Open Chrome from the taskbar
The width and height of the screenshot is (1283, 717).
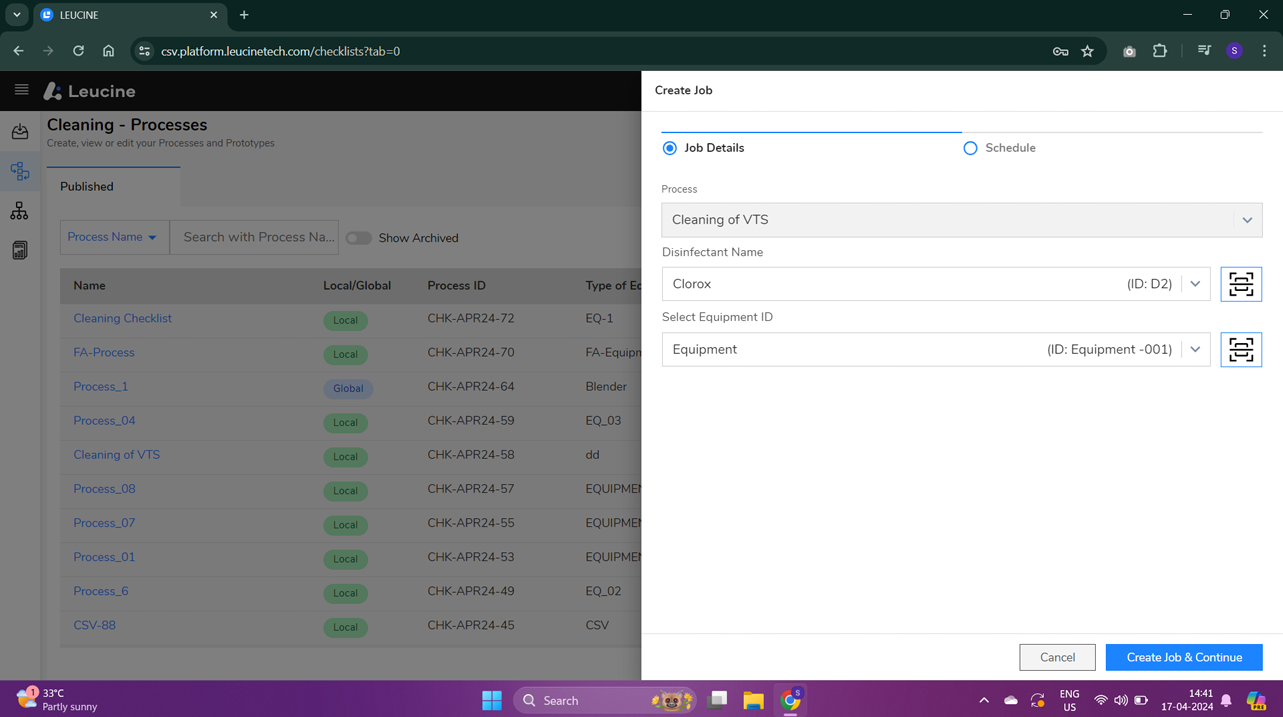[x=791, y=700]
